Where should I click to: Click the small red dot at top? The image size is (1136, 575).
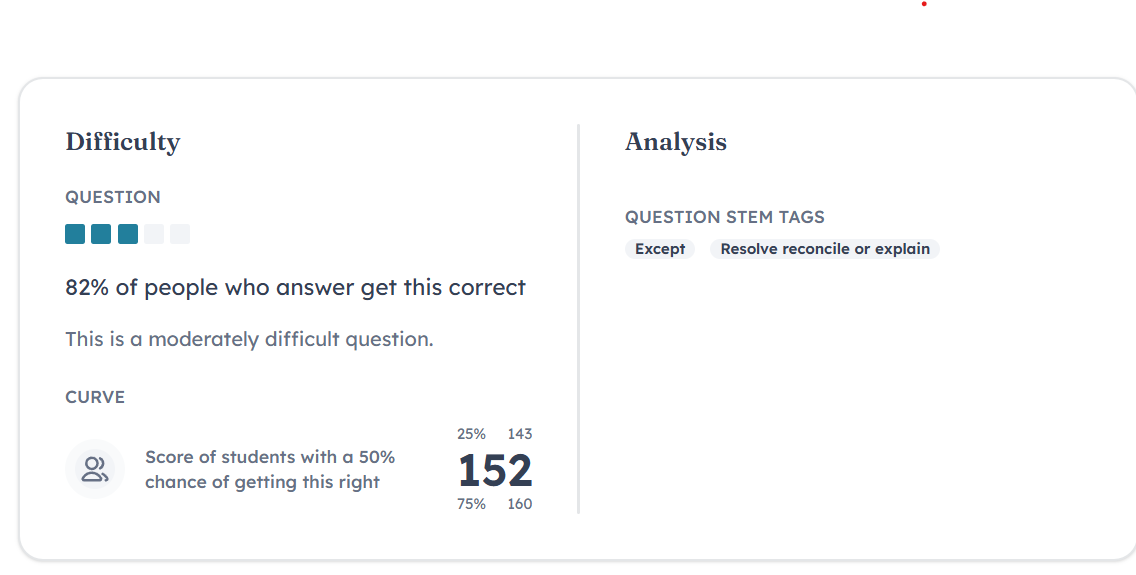(924, 4)
